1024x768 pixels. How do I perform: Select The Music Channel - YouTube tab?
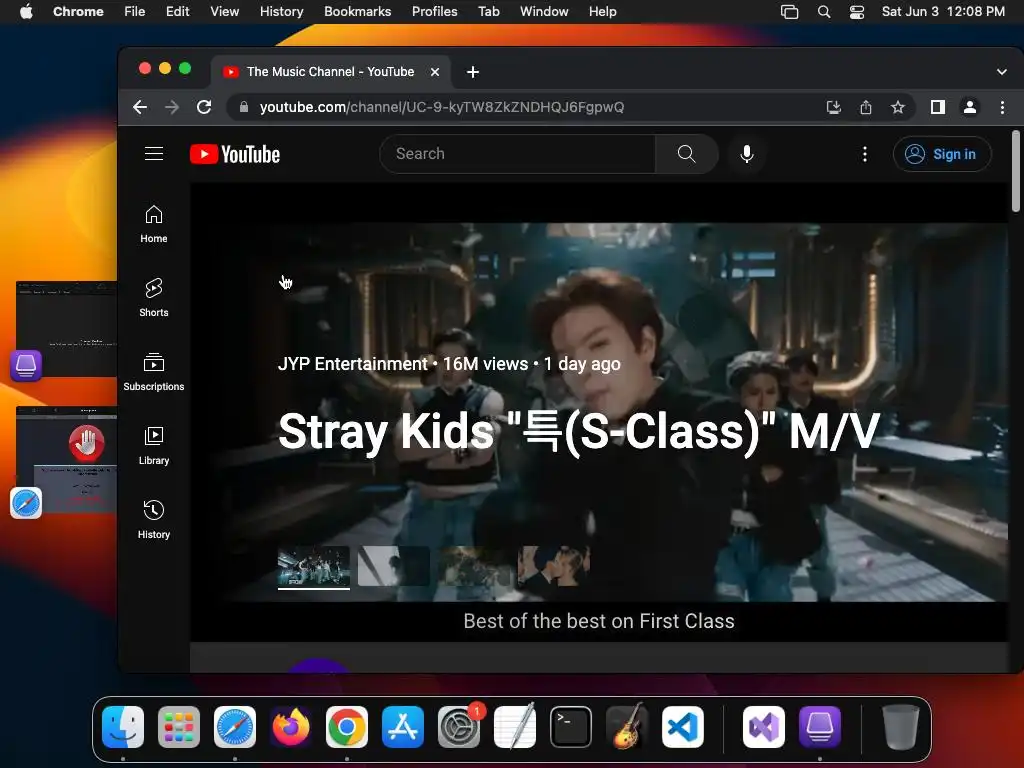click(330, 72)
